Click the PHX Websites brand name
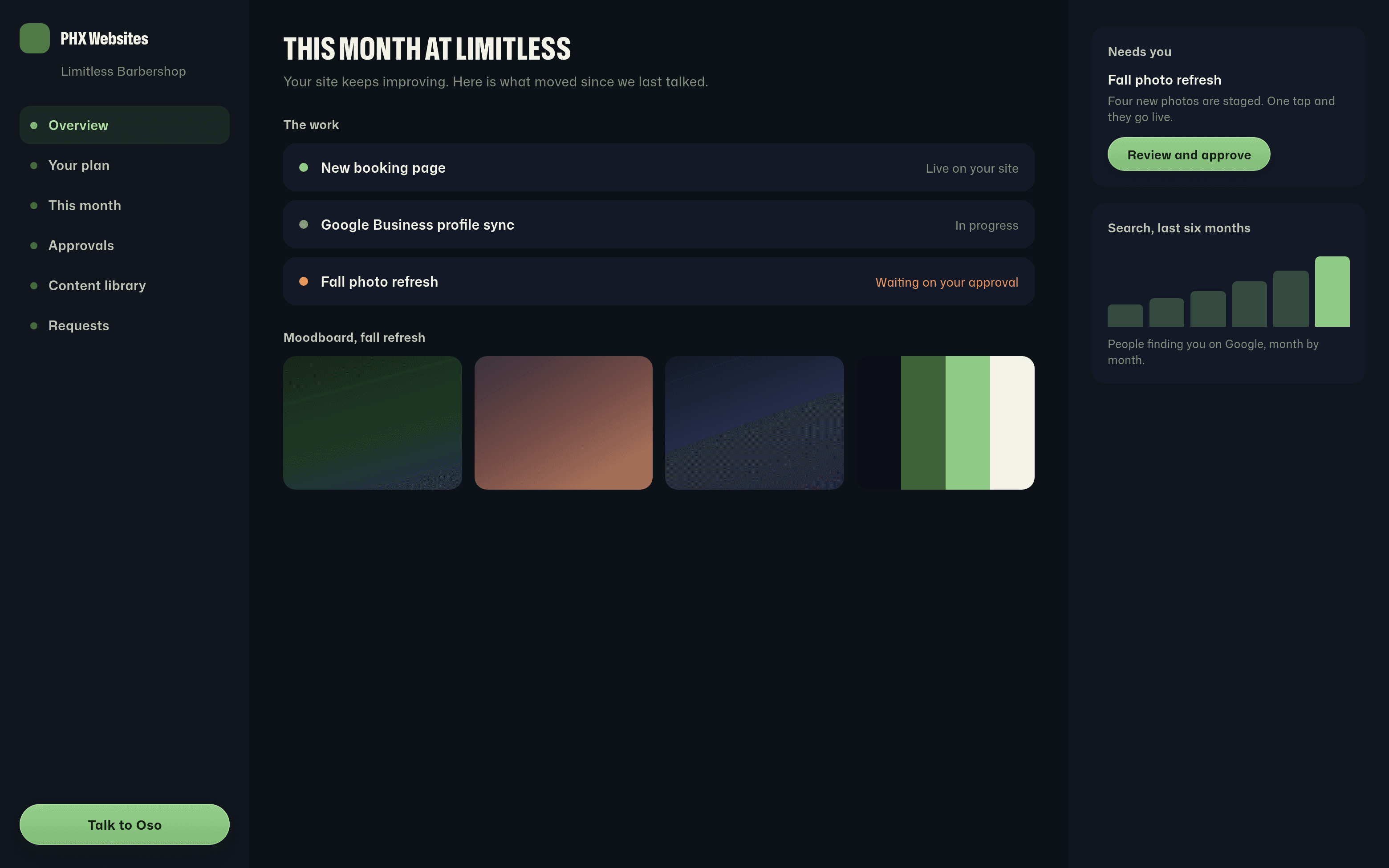The image size is (1389, 868). click(x=104, y=38)
